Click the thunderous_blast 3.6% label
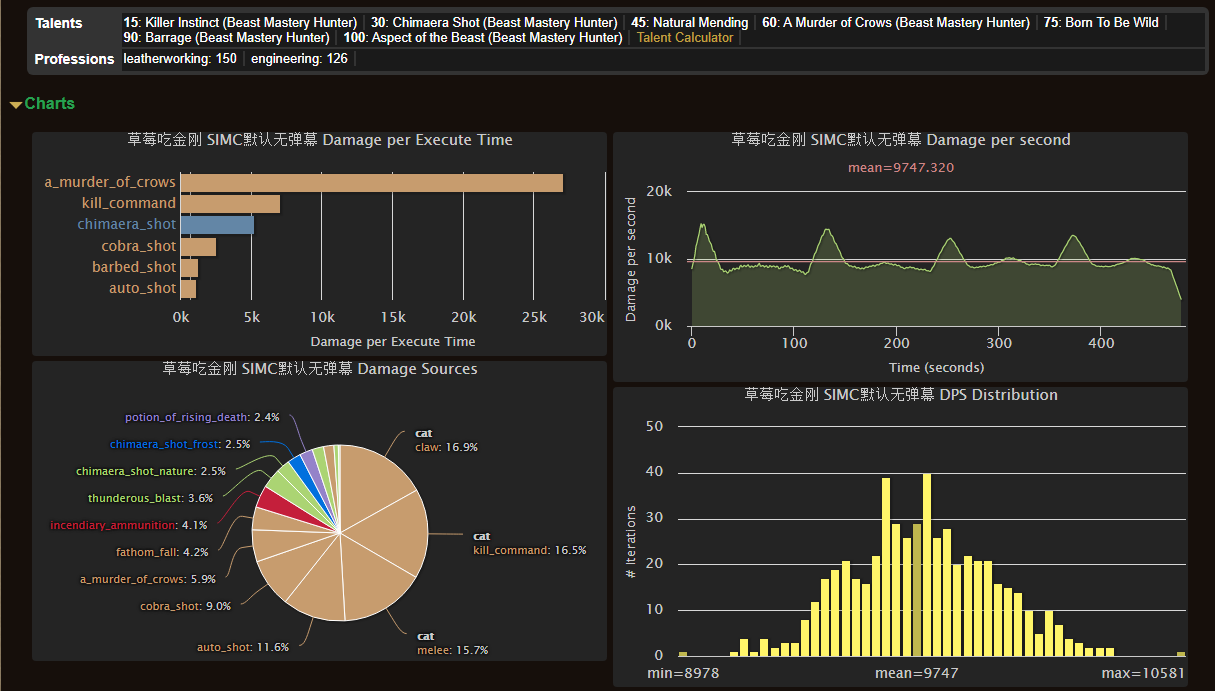The height and width of the screenshot is (691, 1215). [150, 498]
